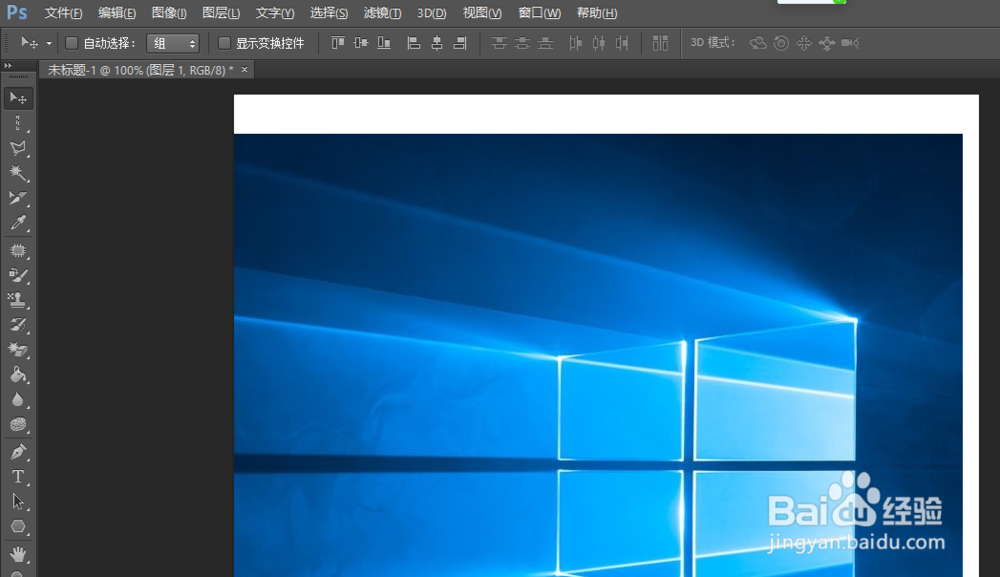
Task: Distribute vertical centers of layers
Action: 522,43
